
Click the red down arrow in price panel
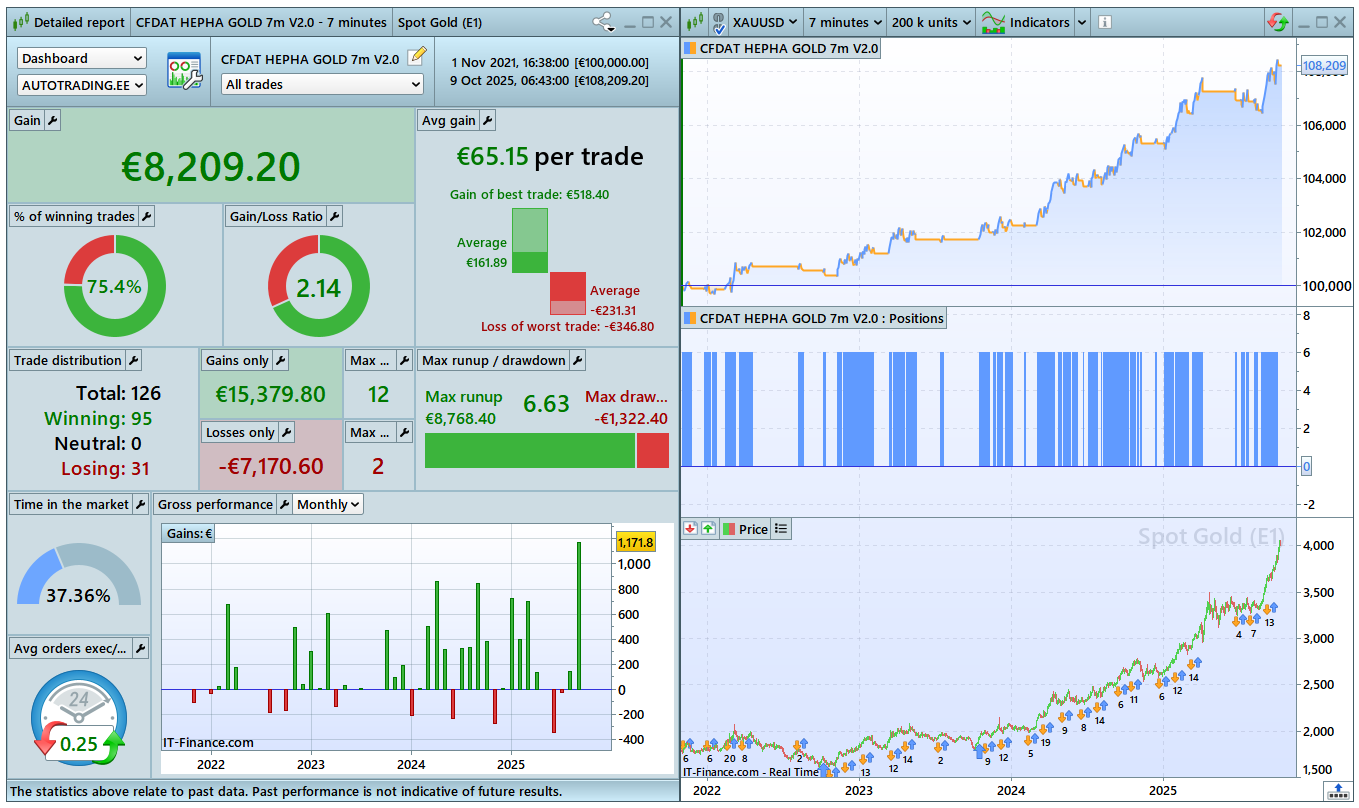691,529
